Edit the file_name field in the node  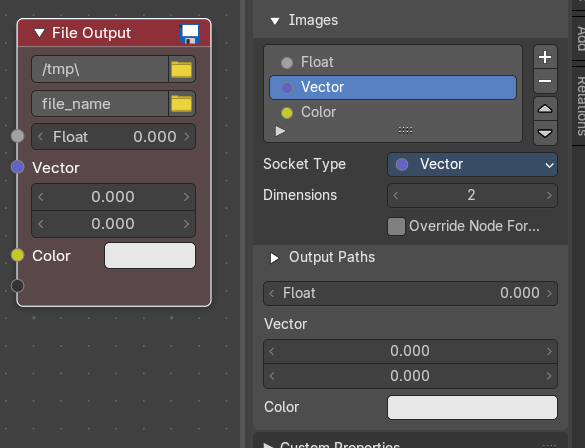[x=100, y=104]
